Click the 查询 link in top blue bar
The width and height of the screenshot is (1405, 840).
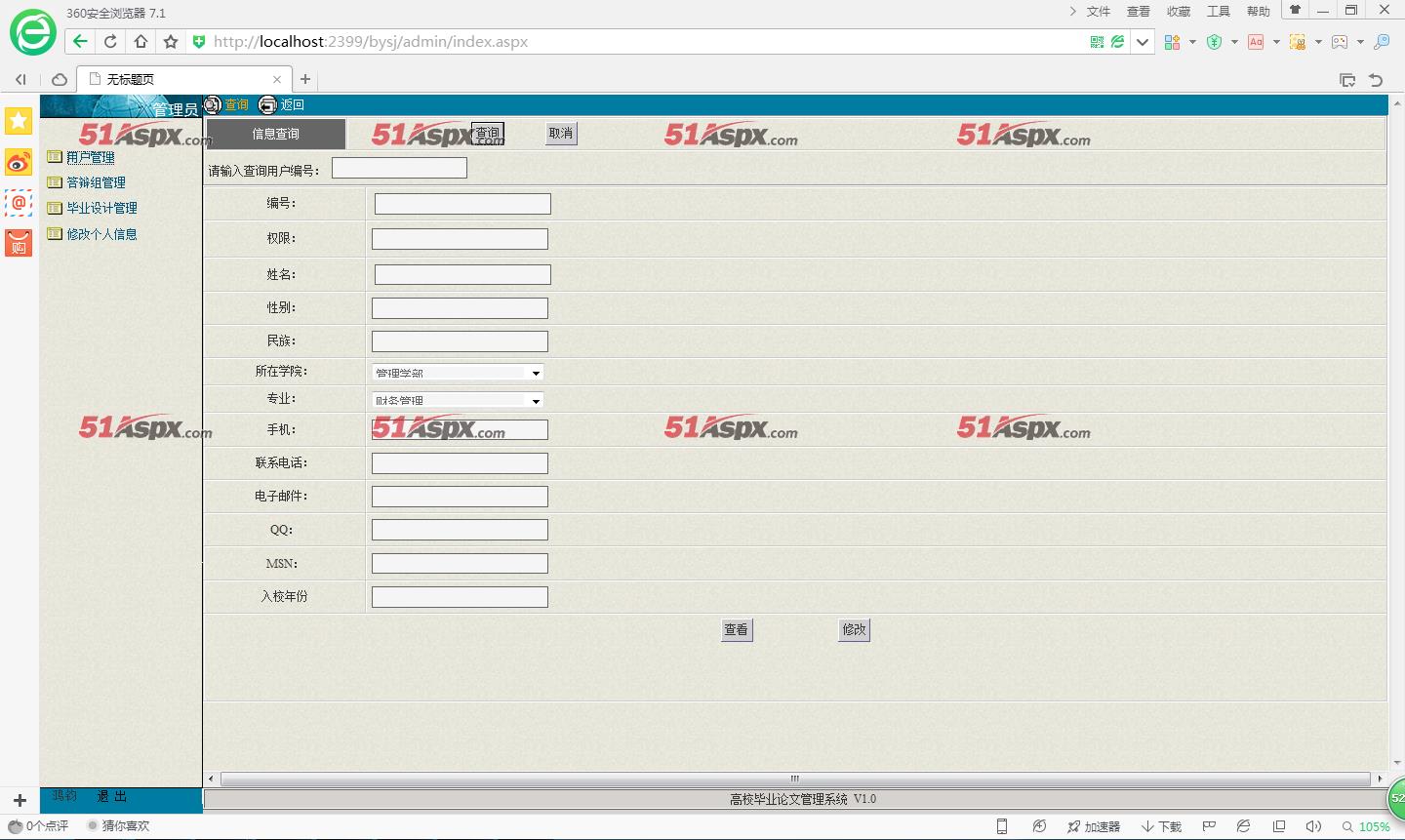(237, 105)
